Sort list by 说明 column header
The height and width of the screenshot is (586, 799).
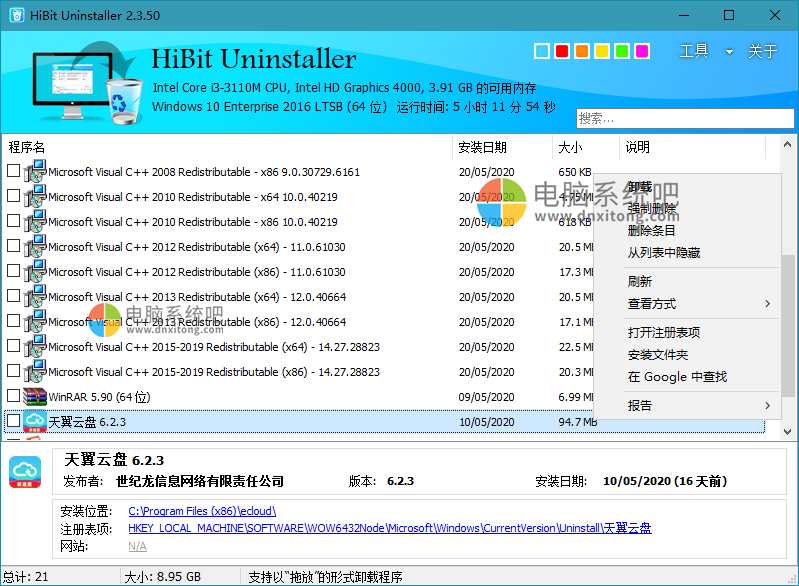tap(693, 147)
